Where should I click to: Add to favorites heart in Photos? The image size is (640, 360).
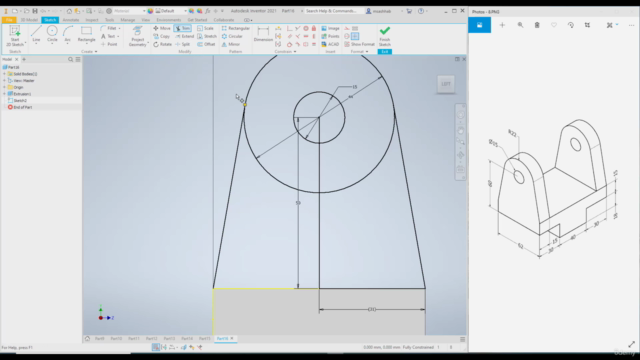point(554,25)
